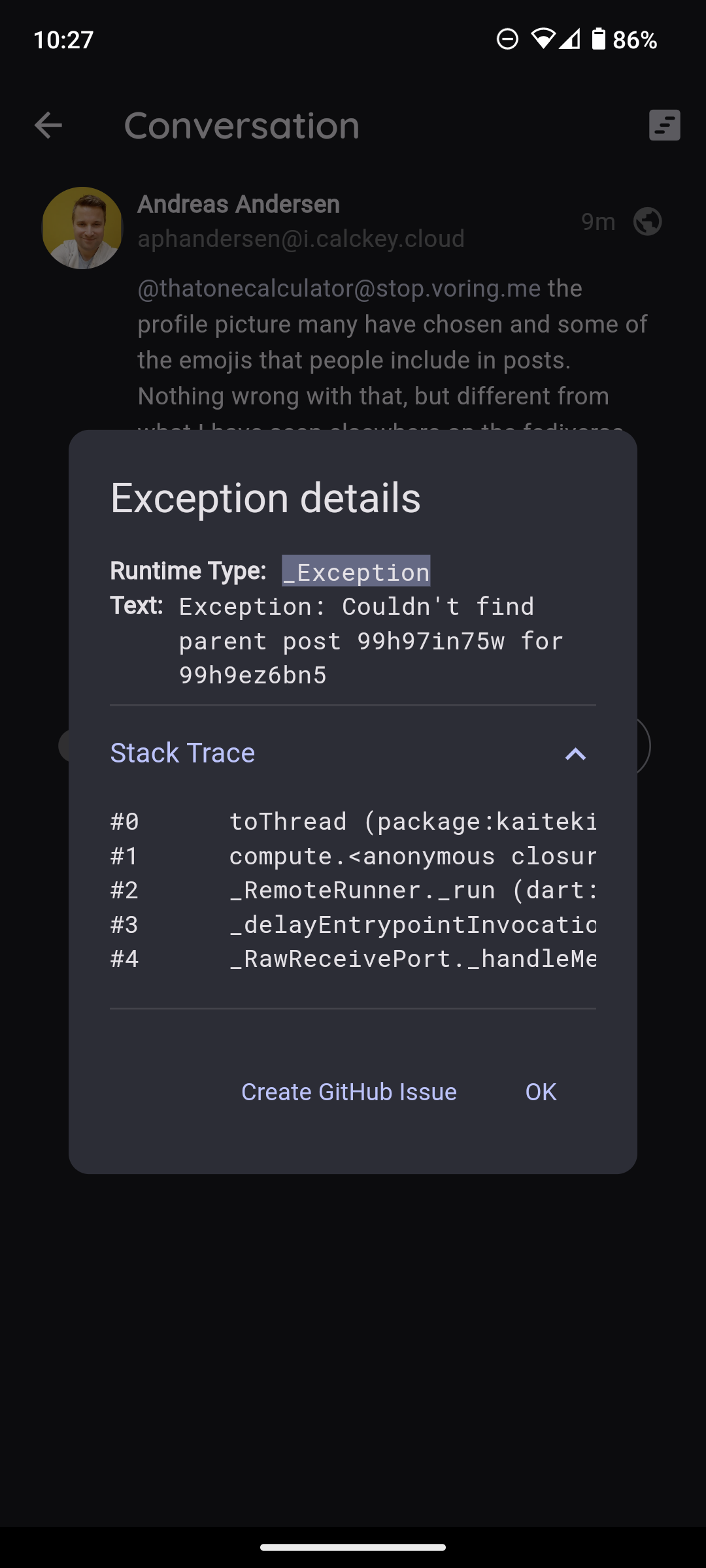This screenshot has width=706, height=1568.
Task: Click the Stack Trace heading
Action: (x=182, y=753)
